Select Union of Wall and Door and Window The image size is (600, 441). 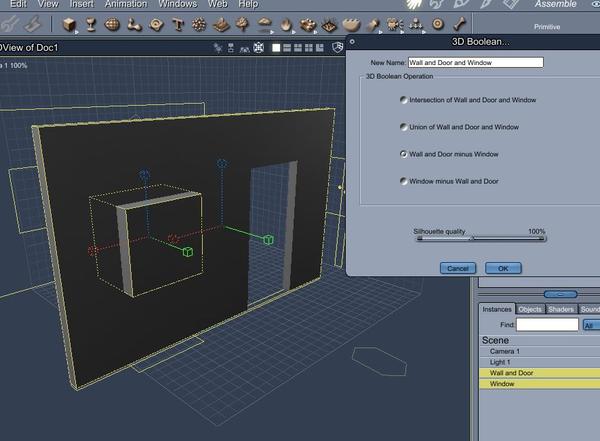click(x=403, y=127)
